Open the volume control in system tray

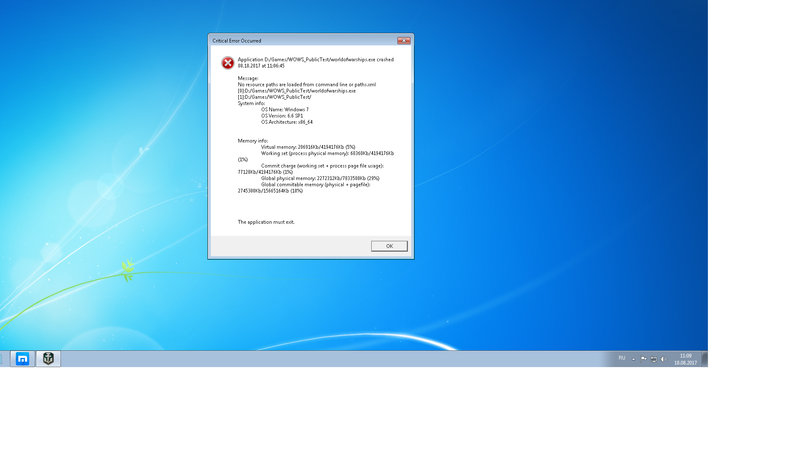click(665, 358)
